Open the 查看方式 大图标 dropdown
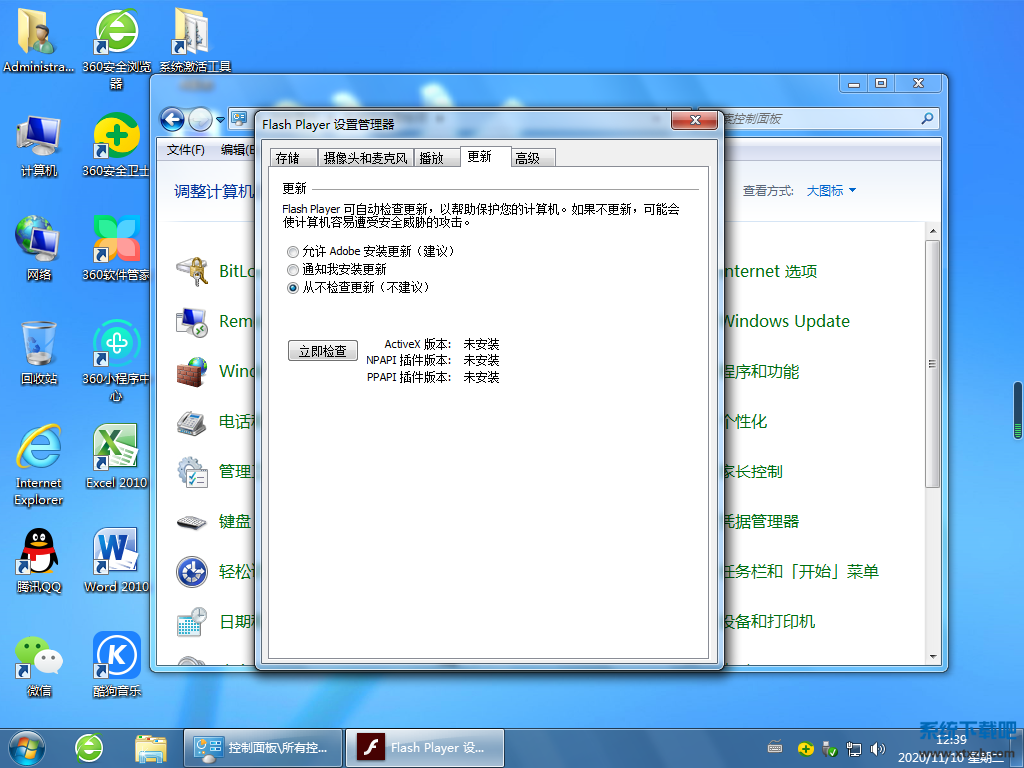This screenshot has height=768, width=1024. tap(829, 190)
